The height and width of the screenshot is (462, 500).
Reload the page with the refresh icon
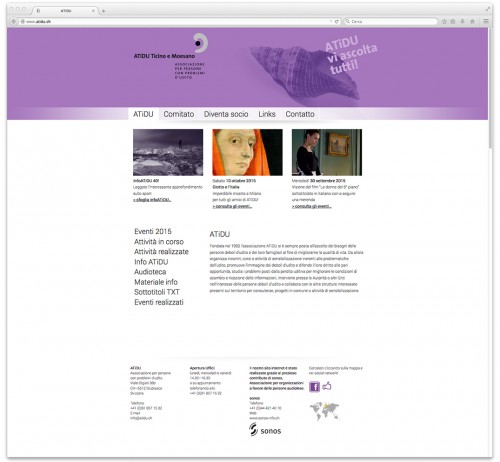point(337,21)
